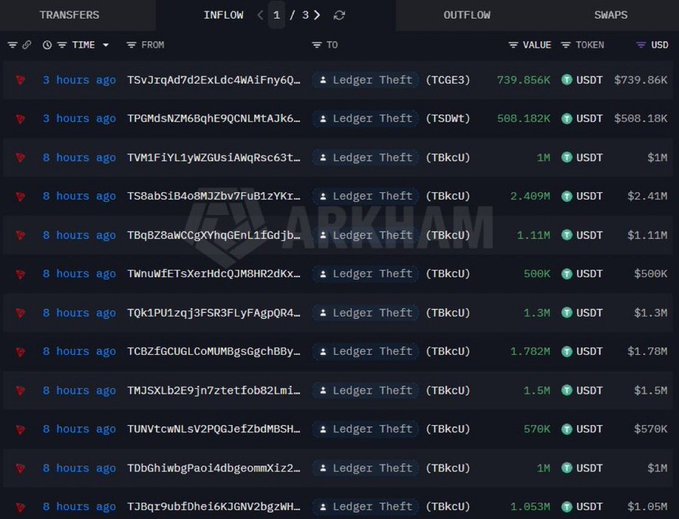Open sender address TUNVtcwNLsV2PQGJefZbdMBSH
Image resolution: width=679 pixels, height=519 pixels.
pos(213,429)
